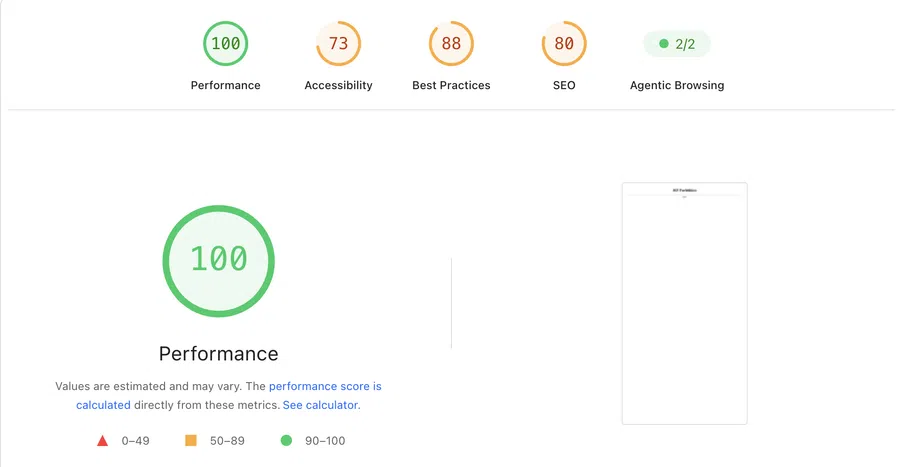
Task: Click the large Performance 100 gauge
Action: pyautogui.click(x=219, y=261)
